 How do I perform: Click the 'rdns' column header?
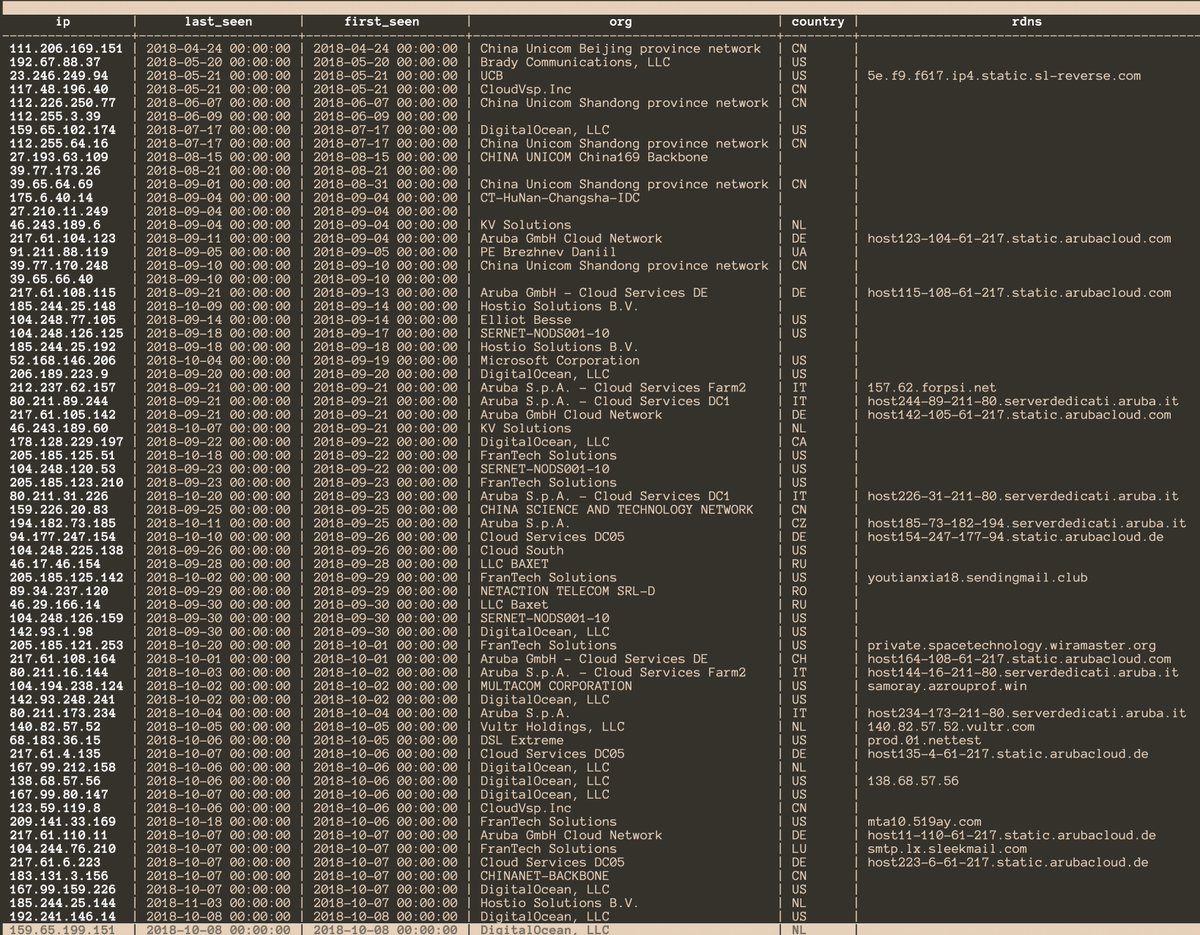point(1026,21)
